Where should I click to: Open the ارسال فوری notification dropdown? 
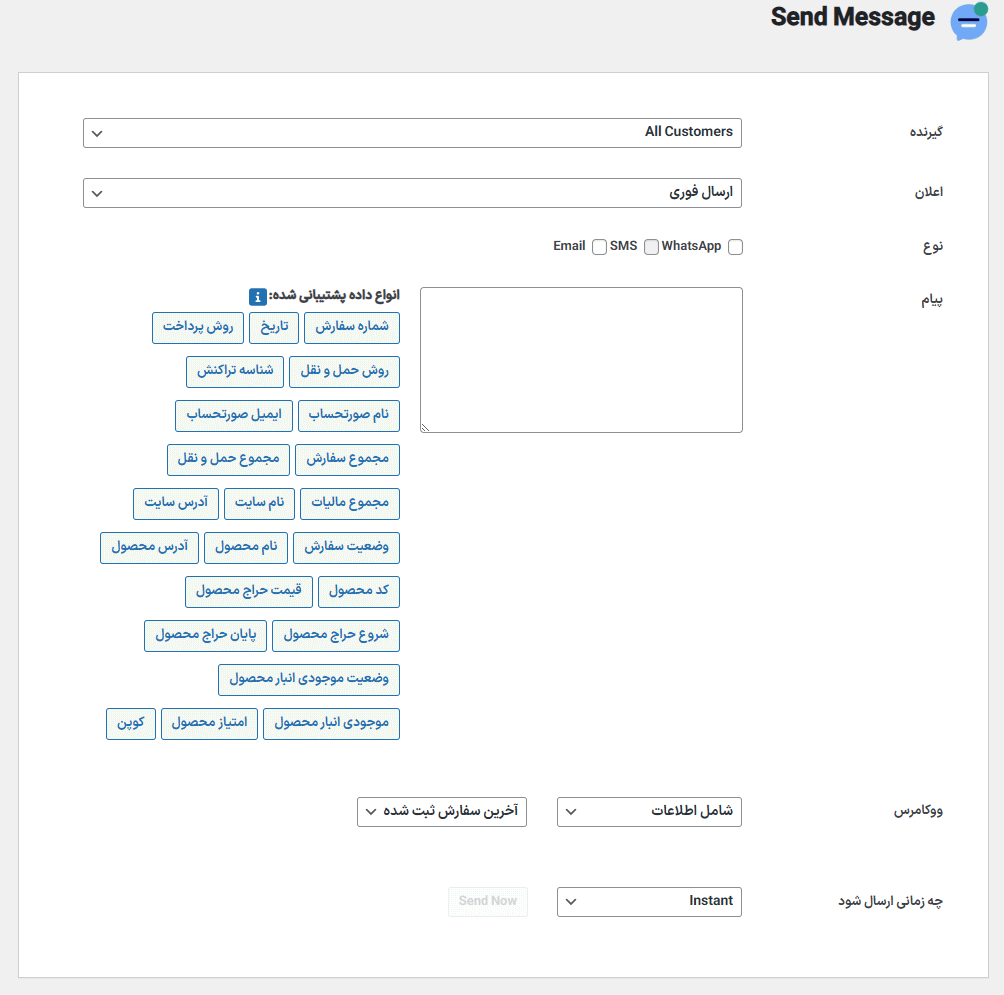[x=412, y=193]
